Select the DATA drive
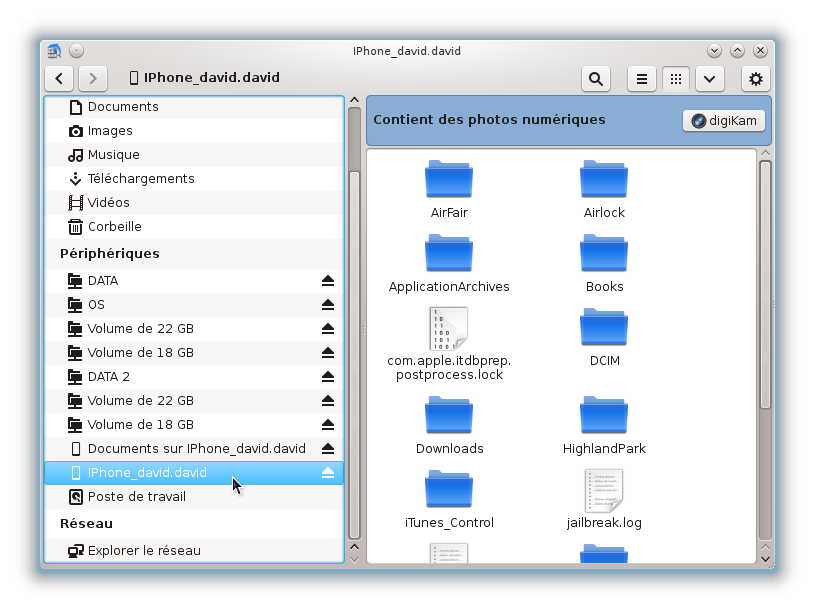 (x=194, y=281)
